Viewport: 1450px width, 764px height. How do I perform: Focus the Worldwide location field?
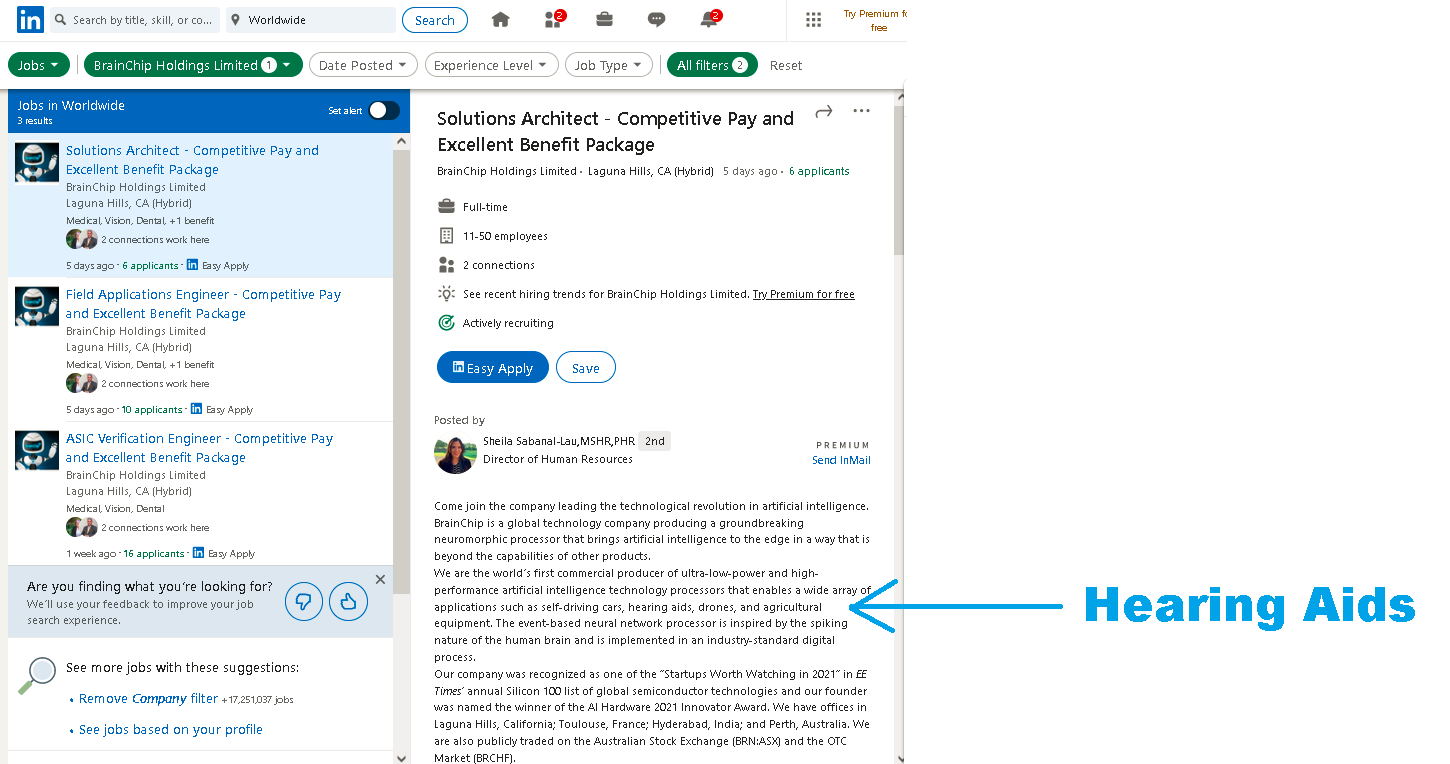pos(310,20)
